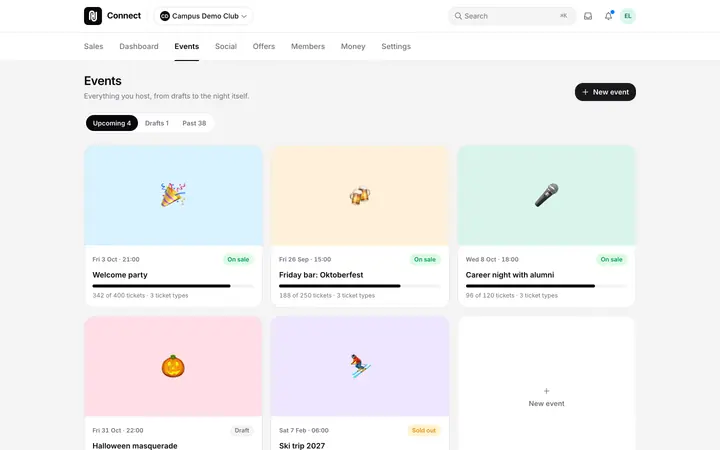Click "342 of 400 tickets" text

coord(118,296)
